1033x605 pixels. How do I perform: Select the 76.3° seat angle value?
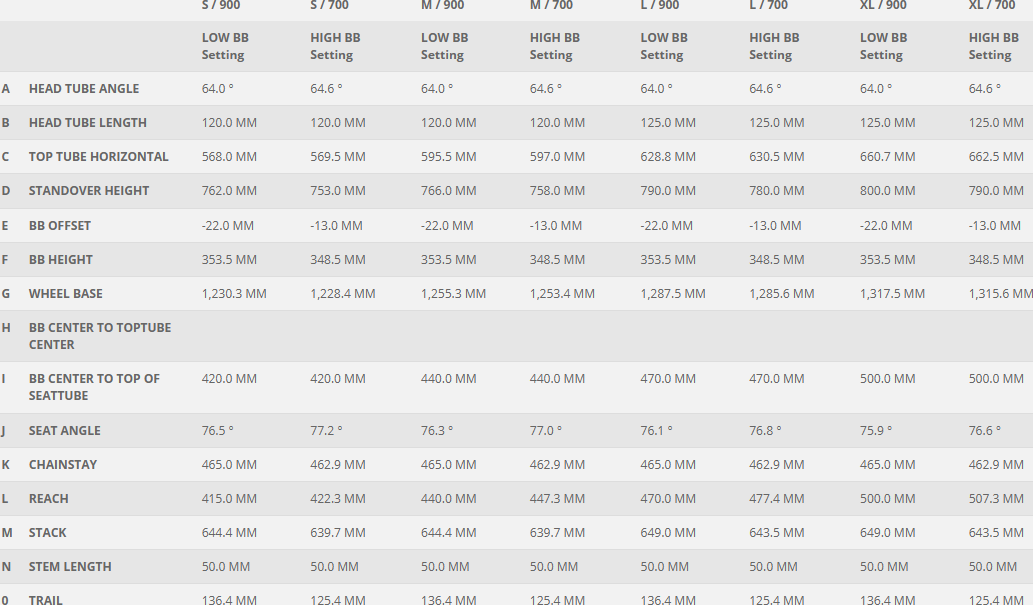click(x=437, y=431)
